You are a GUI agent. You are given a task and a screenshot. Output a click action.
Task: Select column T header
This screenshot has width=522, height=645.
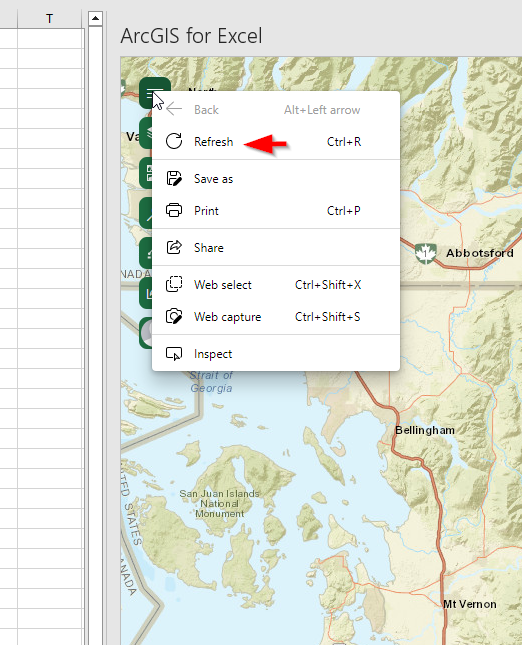pos(49,19)
